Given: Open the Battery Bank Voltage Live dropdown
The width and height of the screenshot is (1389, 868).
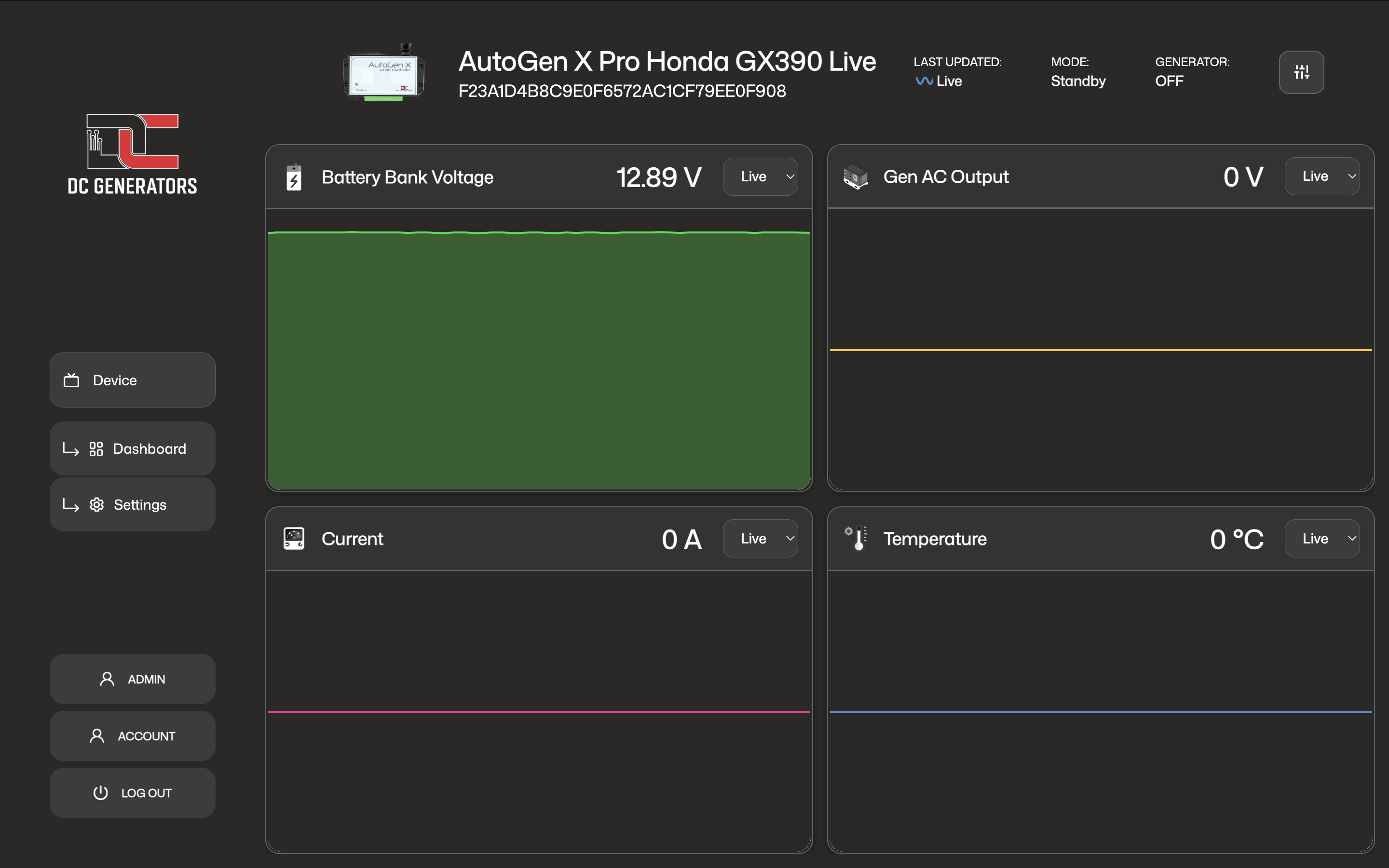Looking at the screenshot, I should [x=760, y=177].
